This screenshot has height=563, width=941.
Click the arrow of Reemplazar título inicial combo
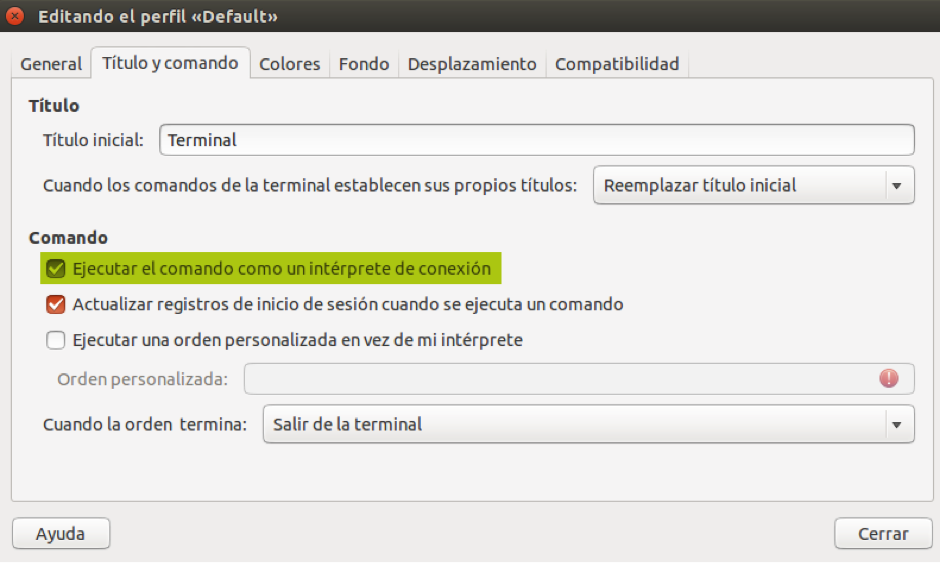pyautogui.click(x=897, y=185)
